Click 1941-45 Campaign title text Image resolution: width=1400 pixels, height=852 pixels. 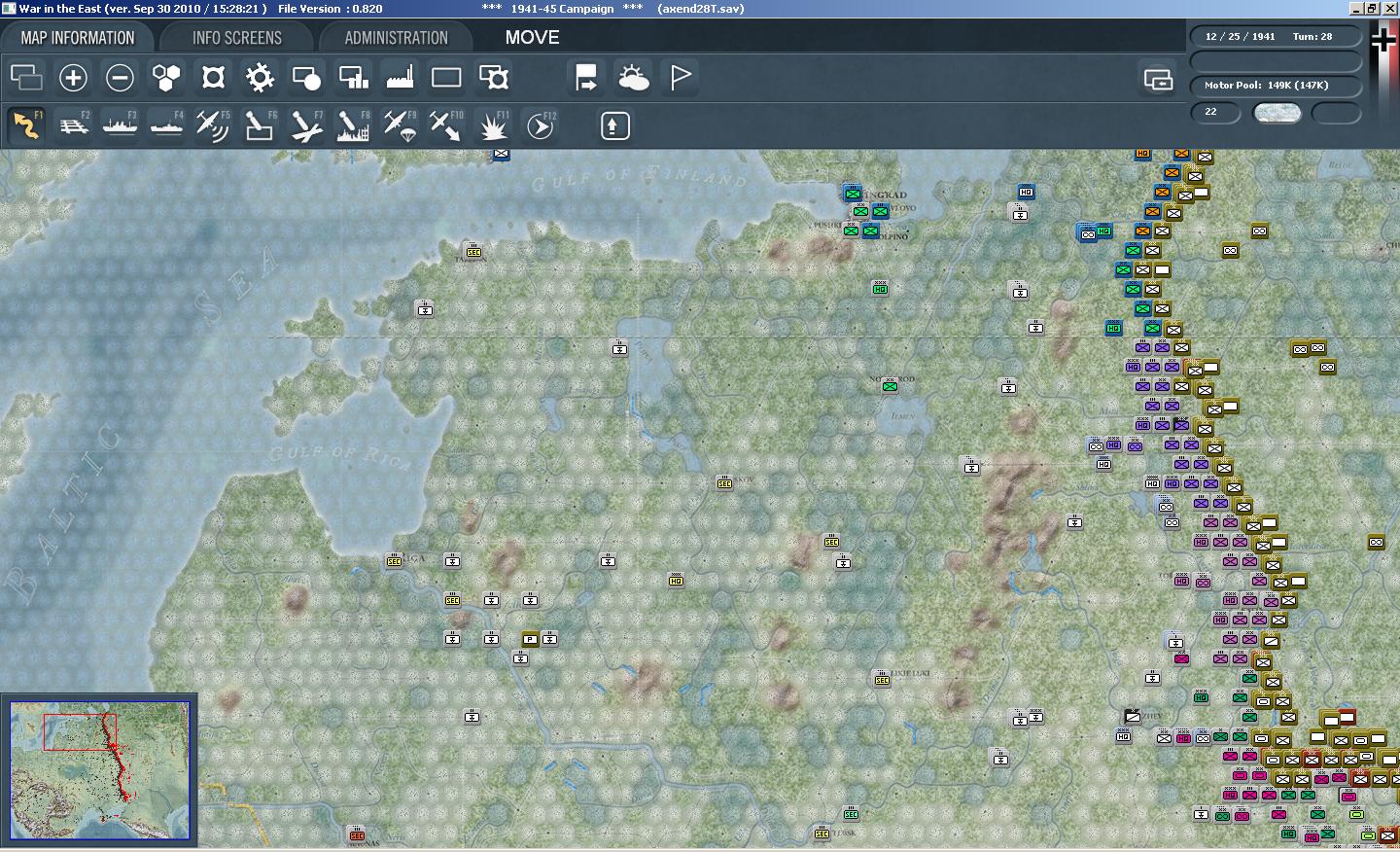tap(564, 8)
